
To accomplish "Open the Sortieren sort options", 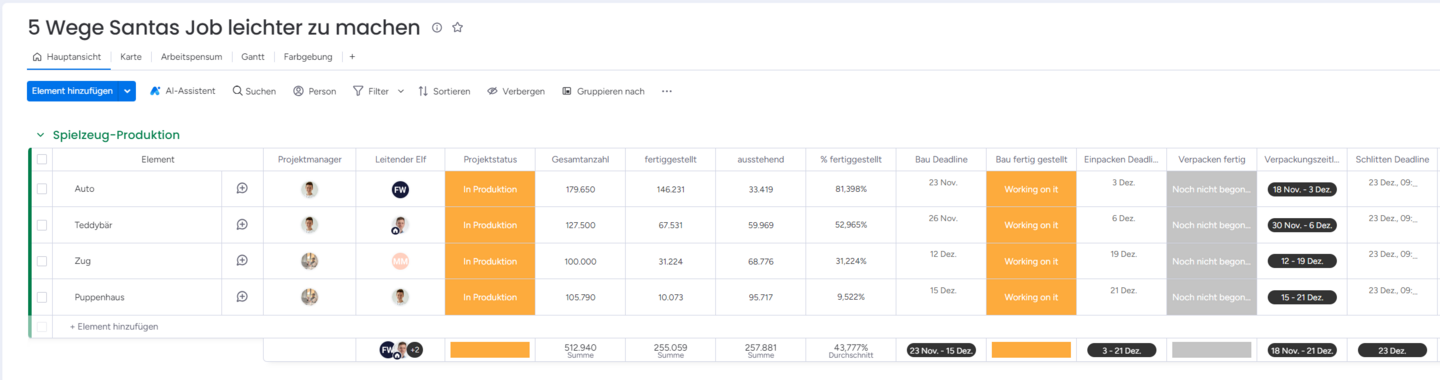I will coord(444,91).
